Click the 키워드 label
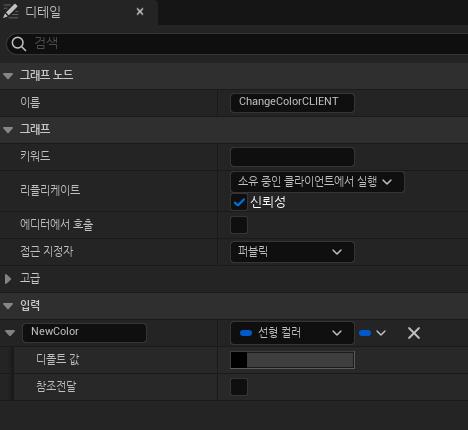Screen dimensions: 468x430 [35, 156]
